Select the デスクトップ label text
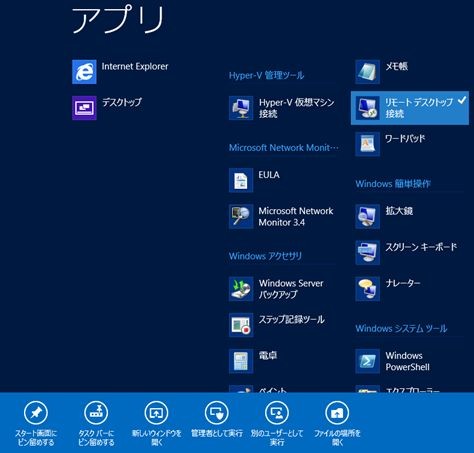 pyautogui.click(x=122, y=102)
